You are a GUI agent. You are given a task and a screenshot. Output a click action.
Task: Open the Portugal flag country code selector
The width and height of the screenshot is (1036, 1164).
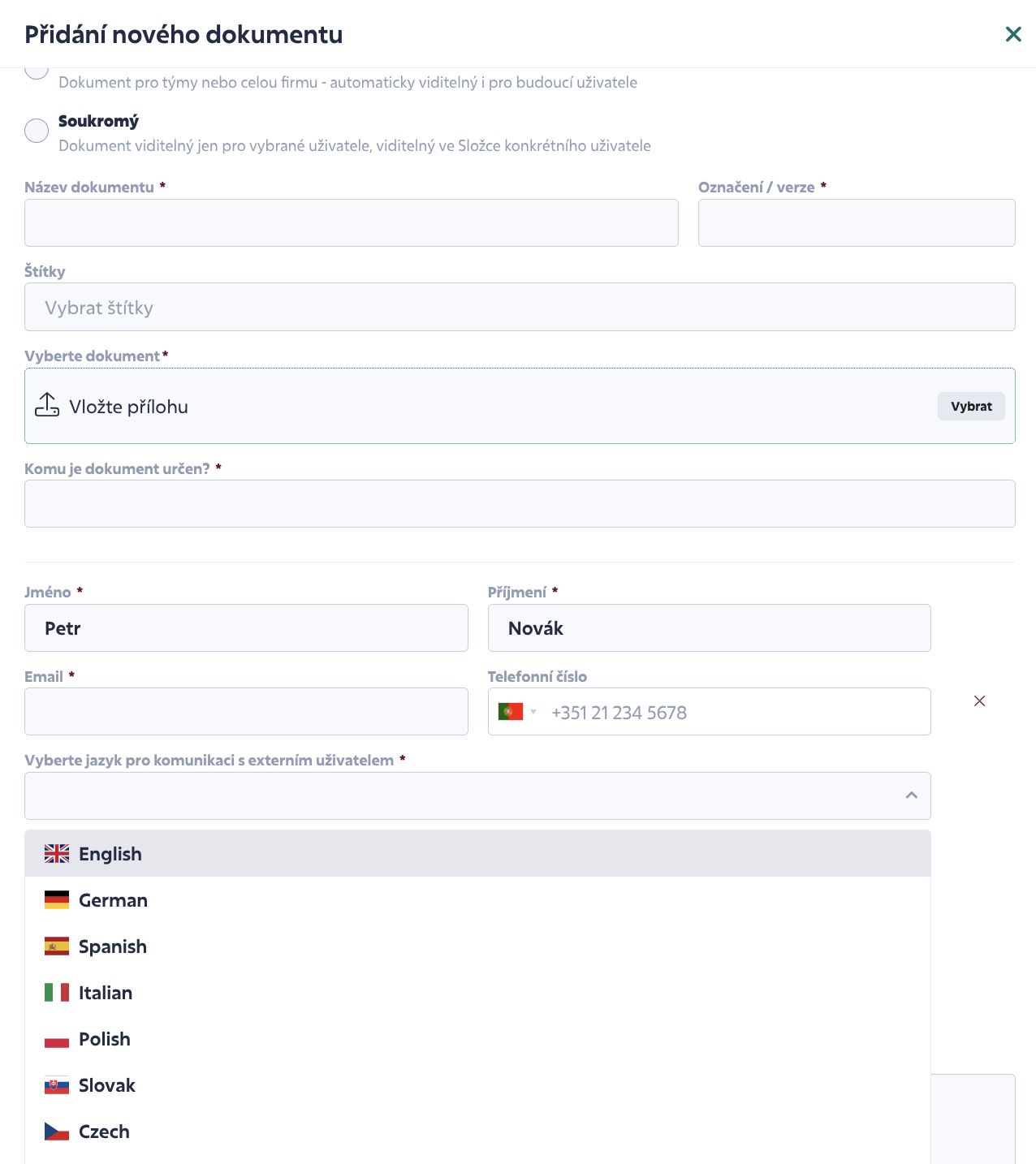(517, 712)
